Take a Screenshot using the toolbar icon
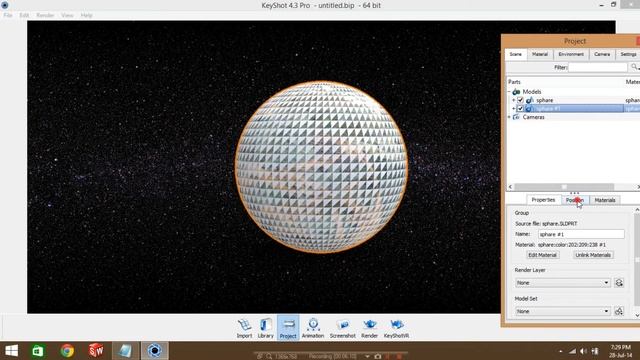 tap(342, 328)
